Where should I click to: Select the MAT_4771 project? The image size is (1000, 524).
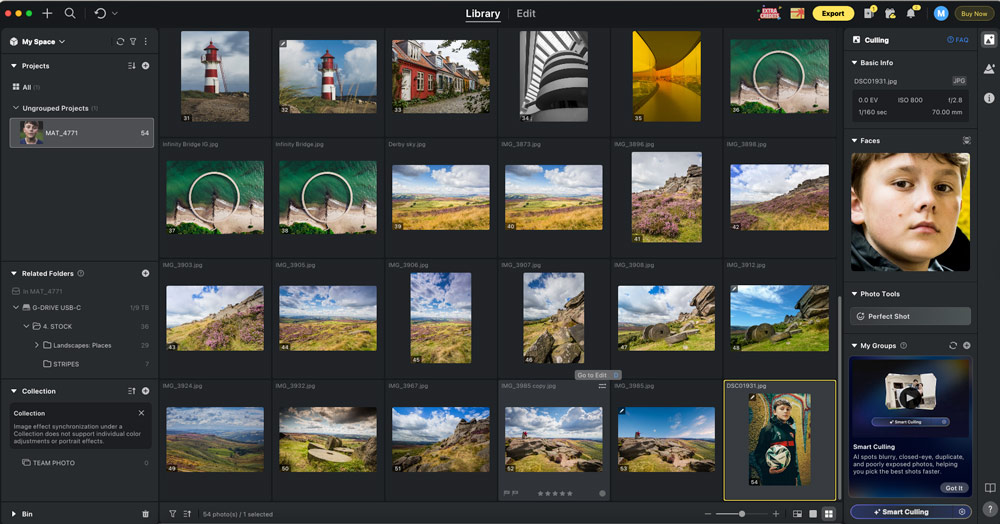coord(82,133)
